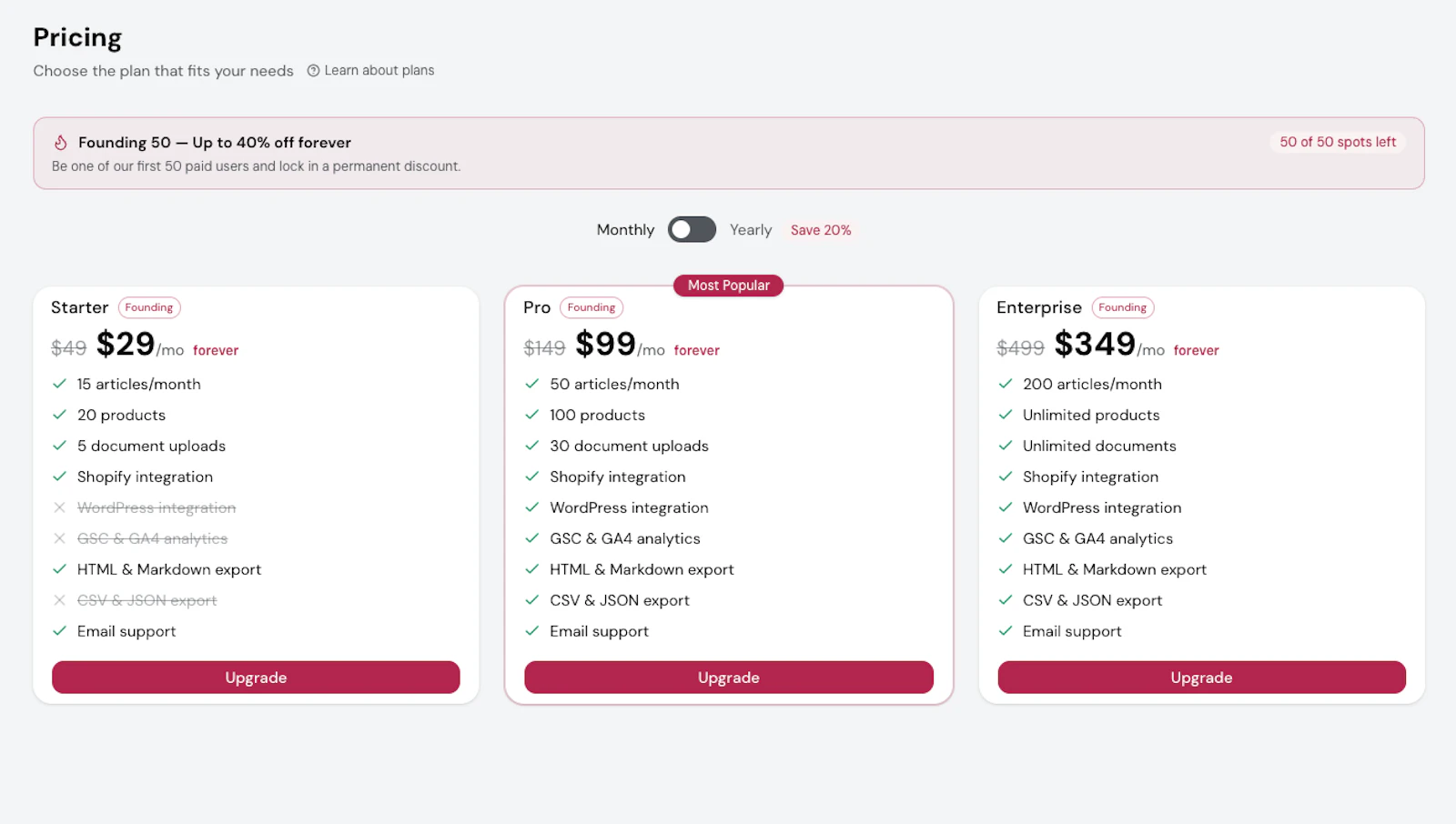Image resolution: width=1456 pixels, height=824 pixels.
Task: Click the checkmark beside Pro's GSC & GA4 analytics
Action: point(532,538)
